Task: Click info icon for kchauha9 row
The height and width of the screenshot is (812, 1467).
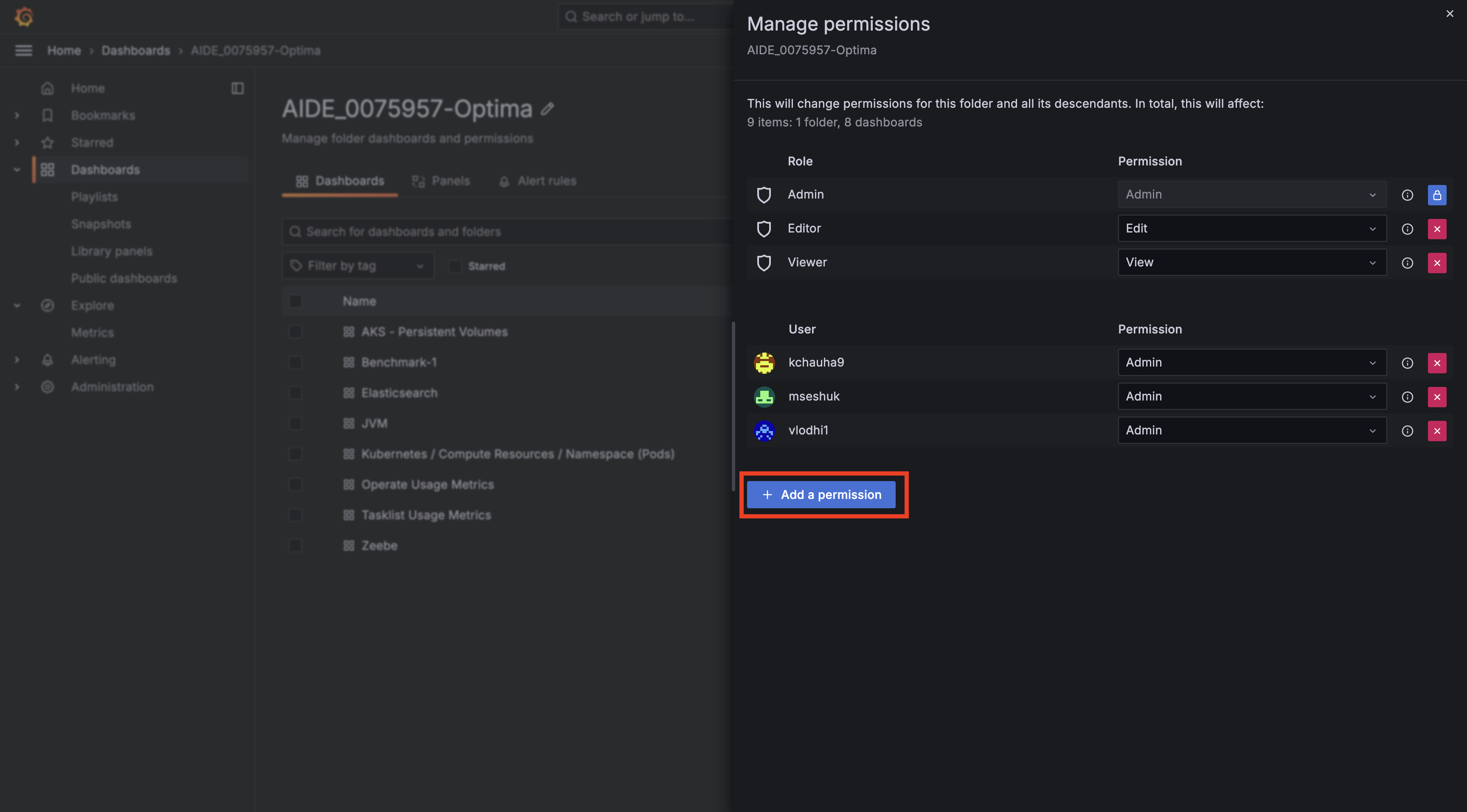Action: click(1407, 363)
